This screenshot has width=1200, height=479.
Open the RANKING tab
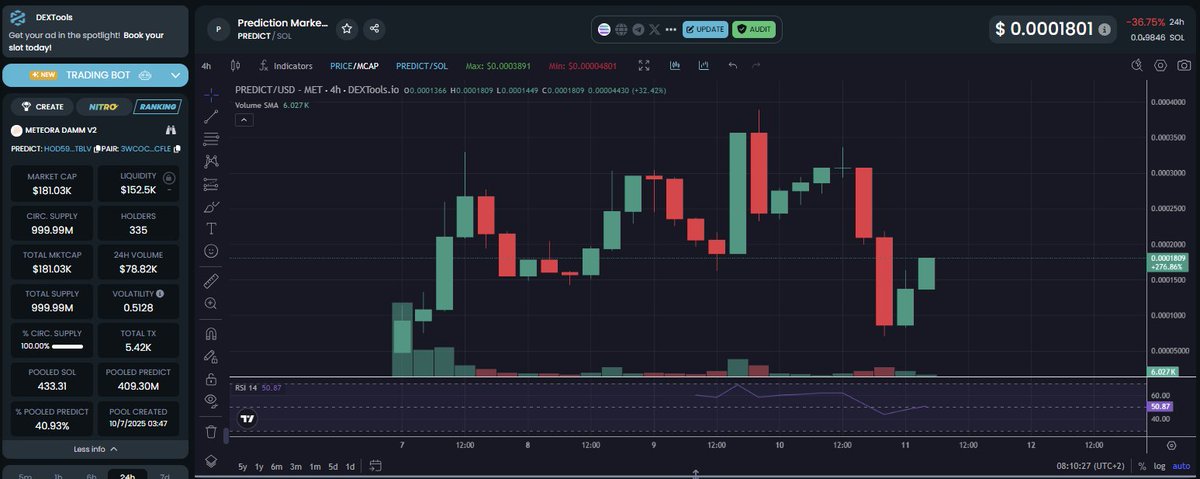156,106
